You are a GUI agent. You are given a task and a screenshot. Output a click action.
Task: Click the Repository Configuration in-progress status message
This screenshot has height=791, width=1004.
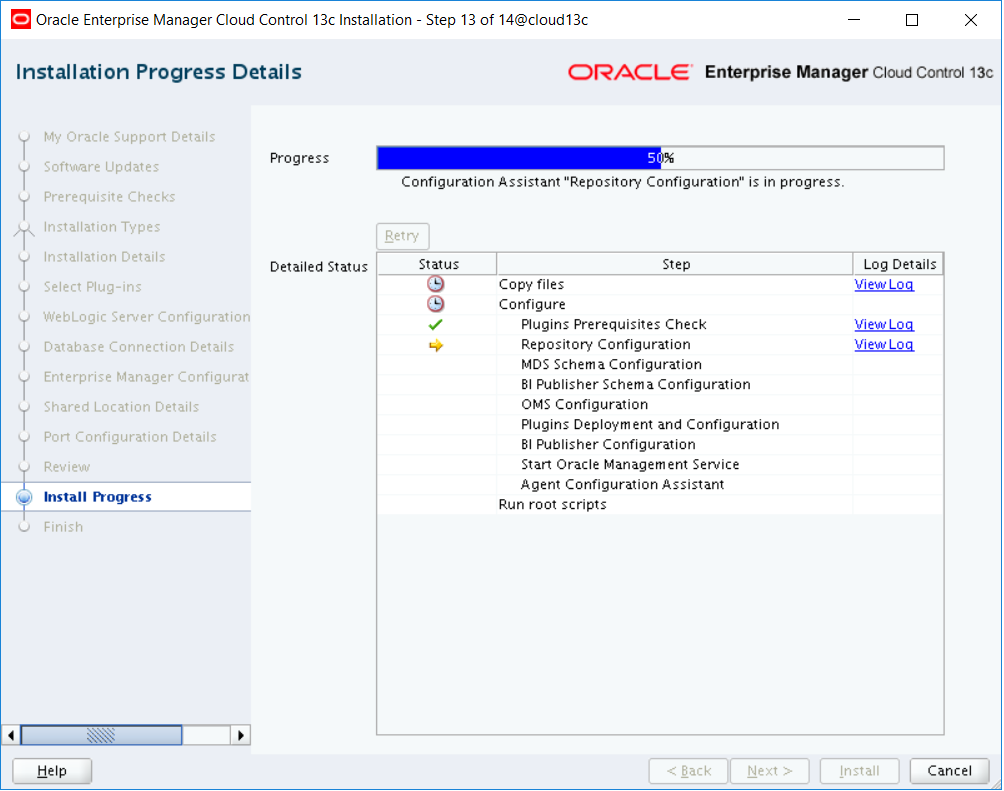622,182
